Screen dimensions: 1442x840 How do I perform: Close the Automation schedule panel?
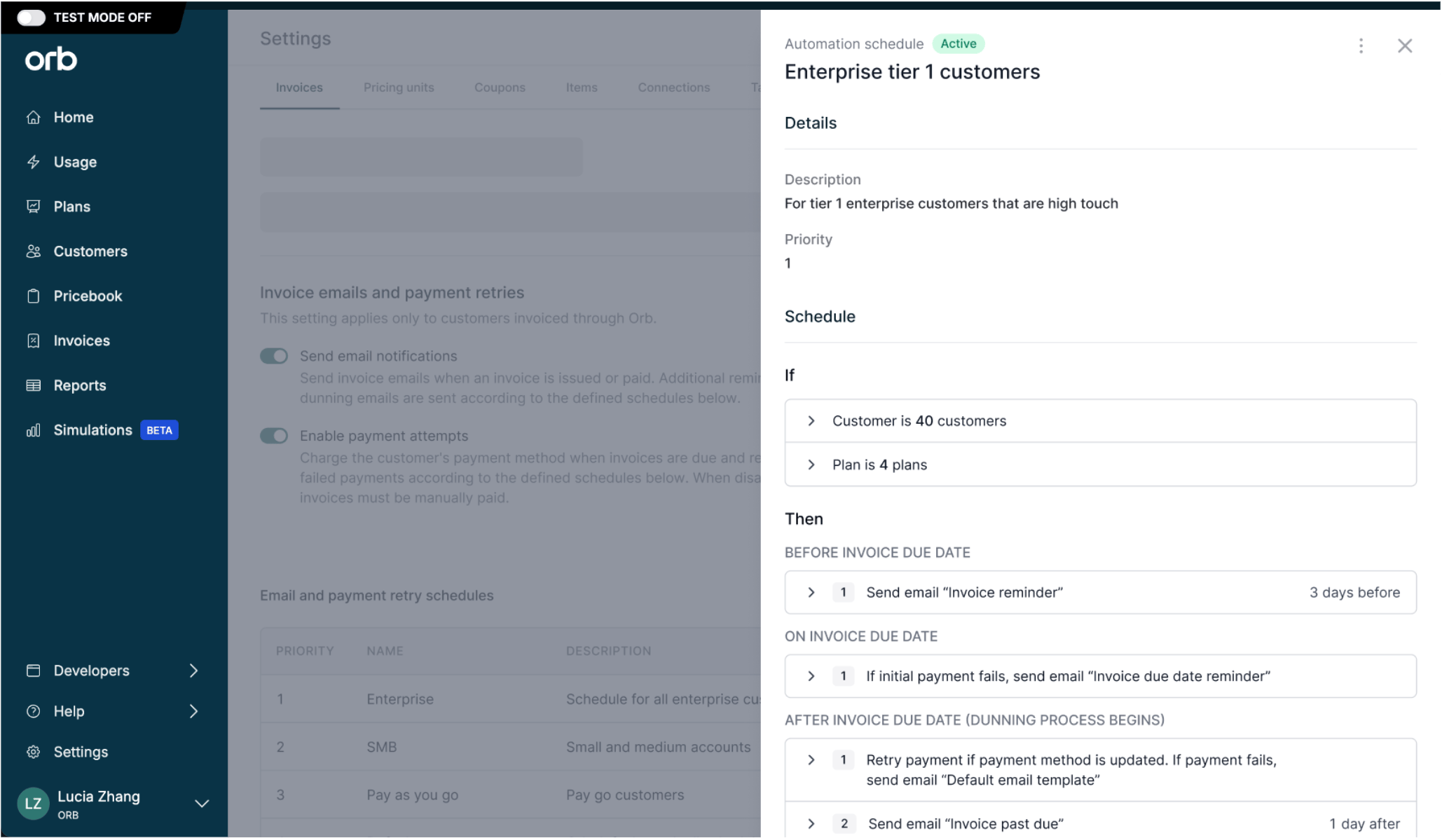pyautogui.click(x=1404, y=46)
